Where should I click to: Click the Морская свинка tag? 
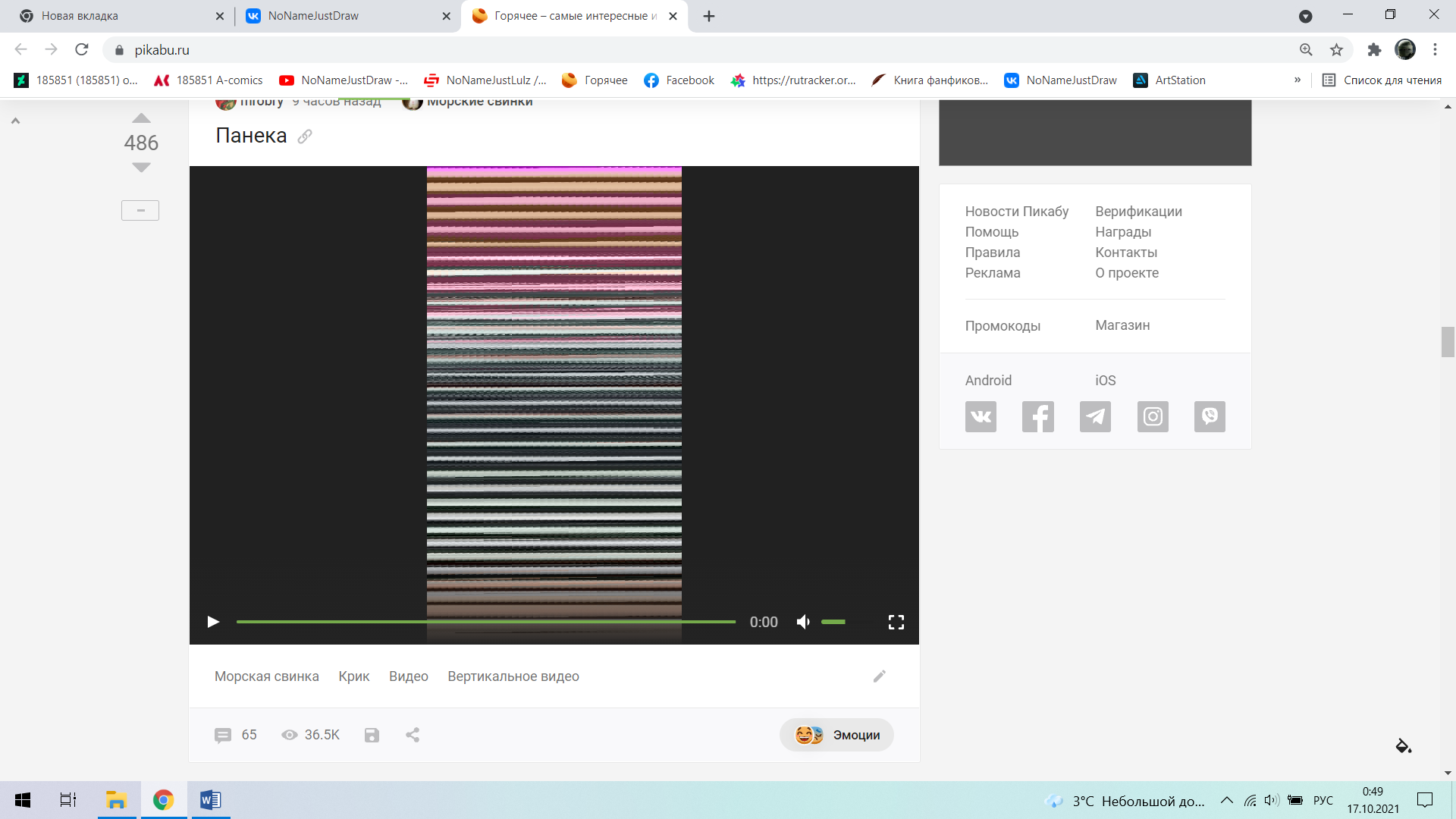(x=266, y=676)
